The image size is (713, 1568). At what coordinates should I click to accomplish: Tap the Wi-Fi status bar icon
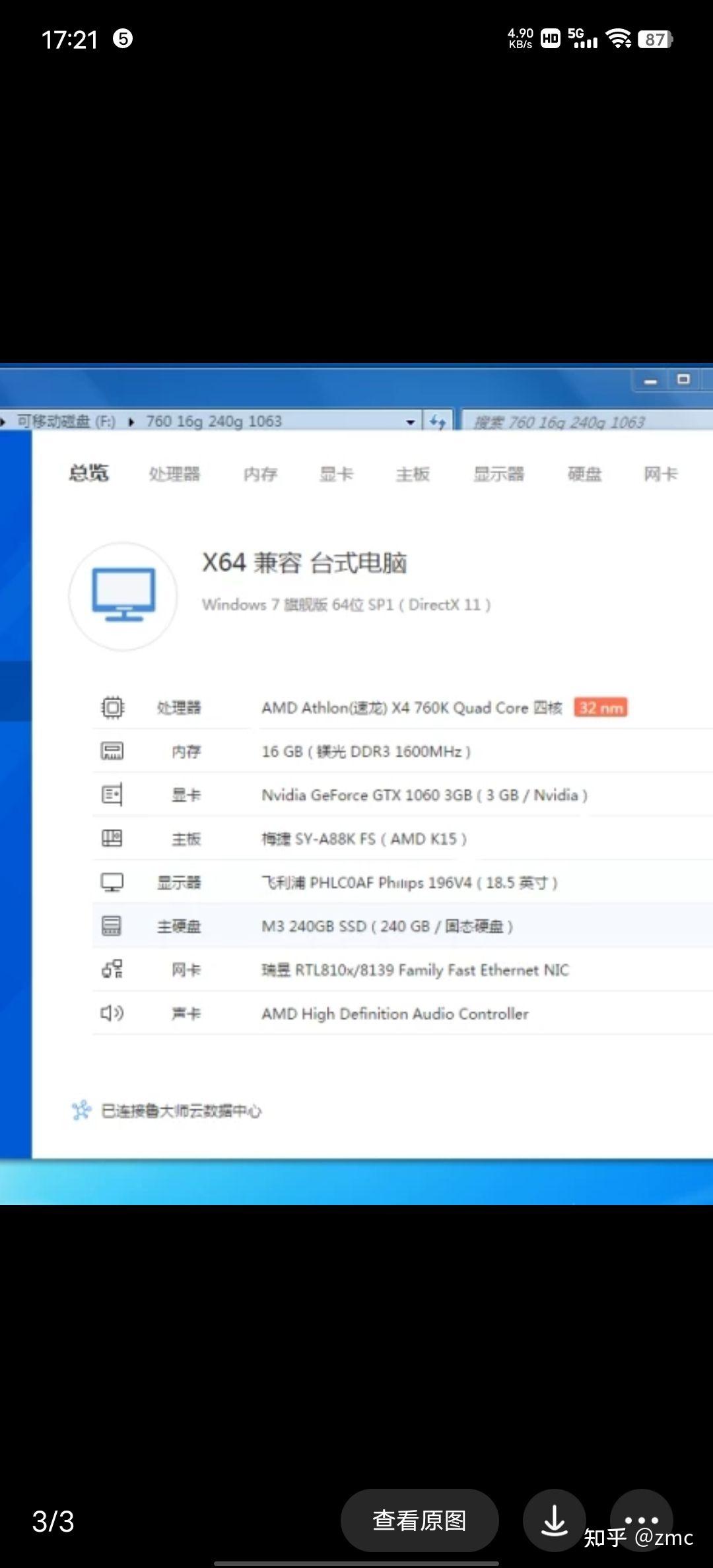tap(619, 39)
